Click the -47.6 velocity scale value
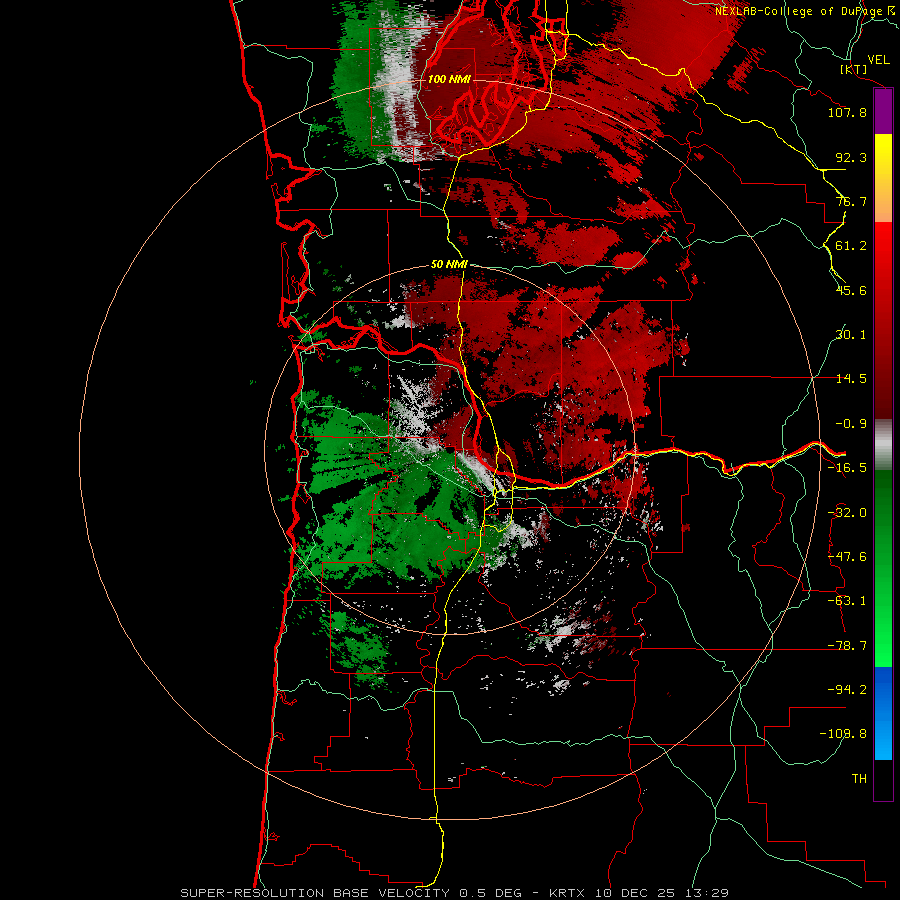This screenshot has height=900, width=900. coord(847,556)
